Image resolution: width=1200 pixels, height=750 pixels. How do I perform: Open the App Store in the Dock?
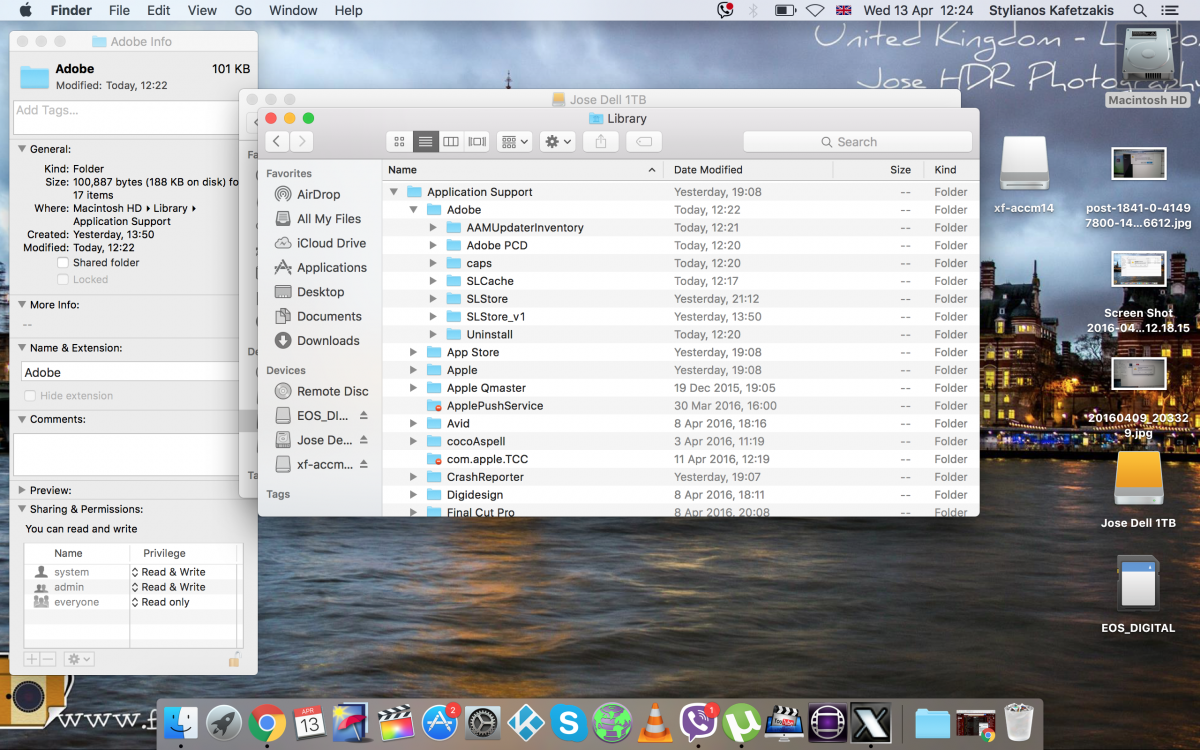click(439, 722)
